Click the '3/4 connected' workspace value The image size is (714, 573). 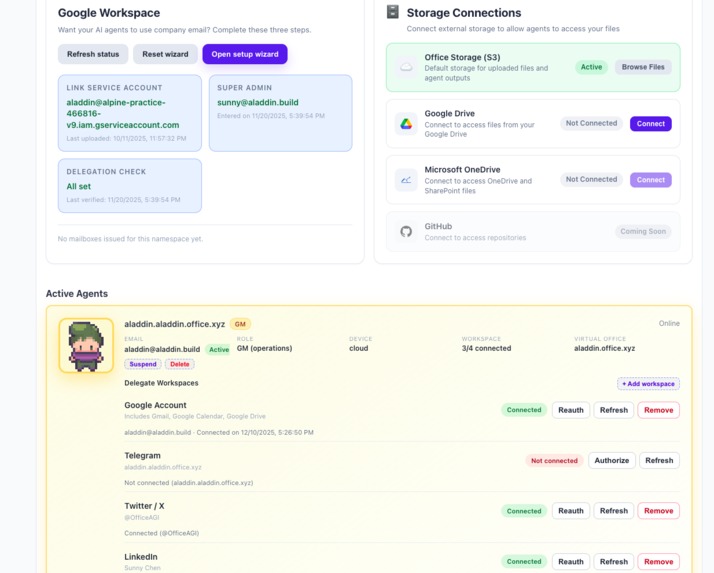coord(486,348)
